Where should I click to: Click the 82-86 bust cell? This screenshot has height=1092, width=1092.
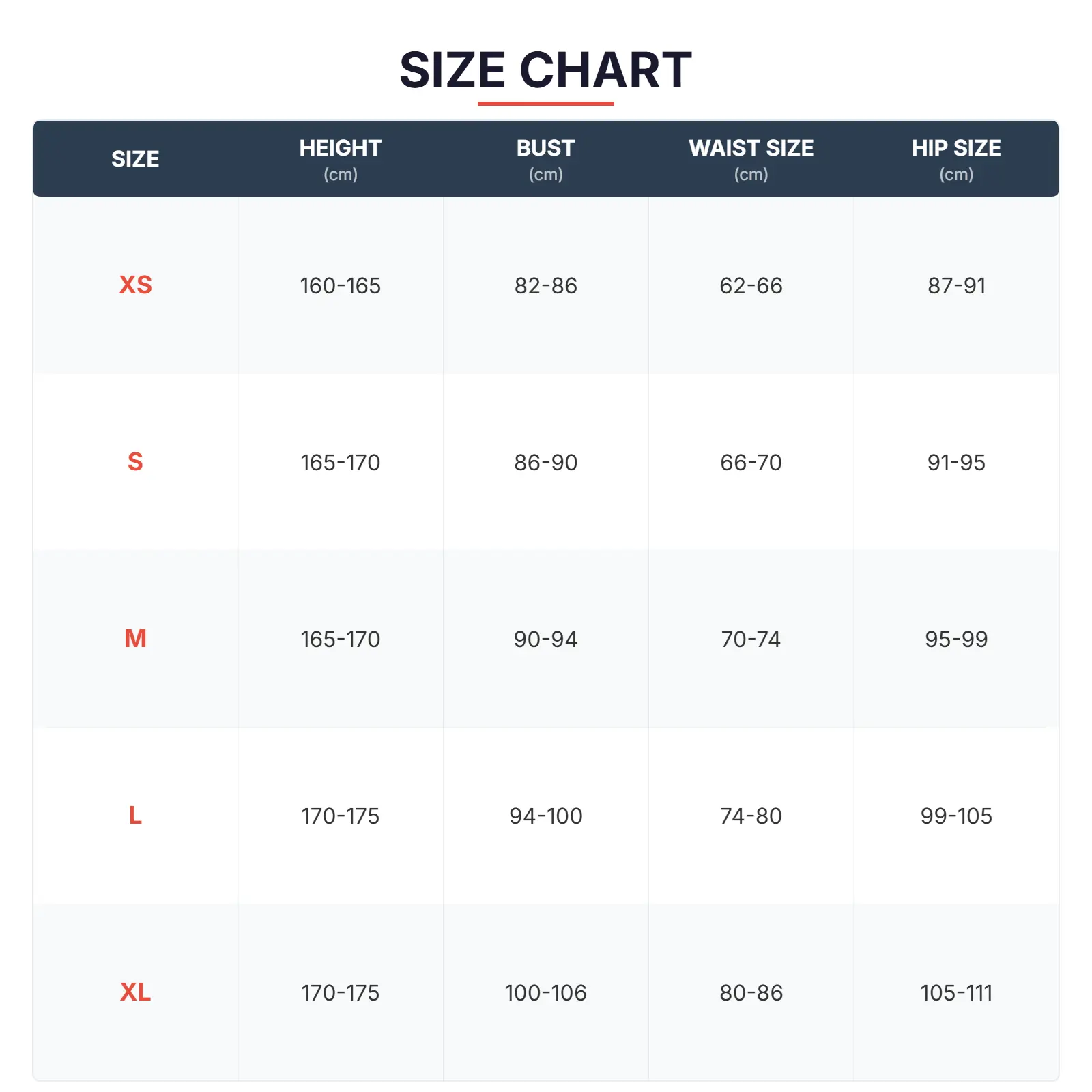(x=545, y=286)
